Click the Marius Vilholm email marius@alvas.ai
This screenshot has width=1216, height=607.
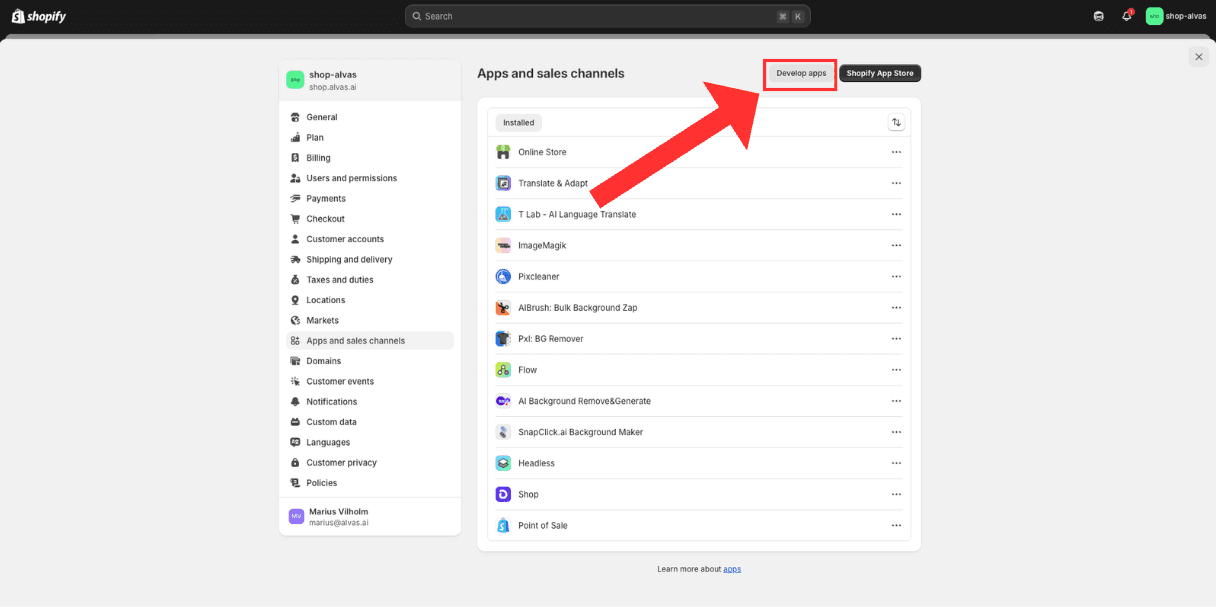(339, 522)
